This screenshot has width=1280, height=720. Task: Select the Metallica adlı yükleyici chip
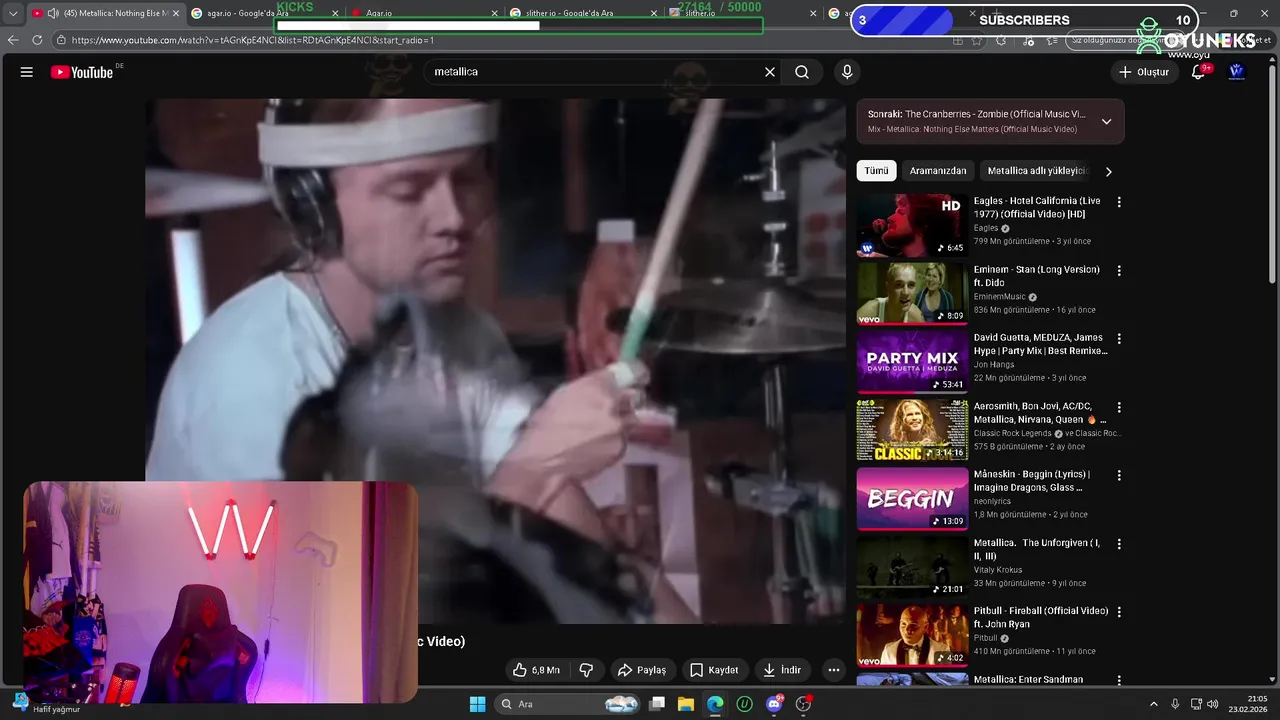1037,171
